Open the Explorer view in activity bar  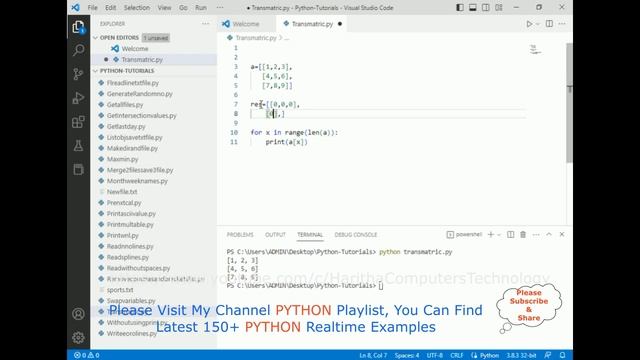pos(78,27)
